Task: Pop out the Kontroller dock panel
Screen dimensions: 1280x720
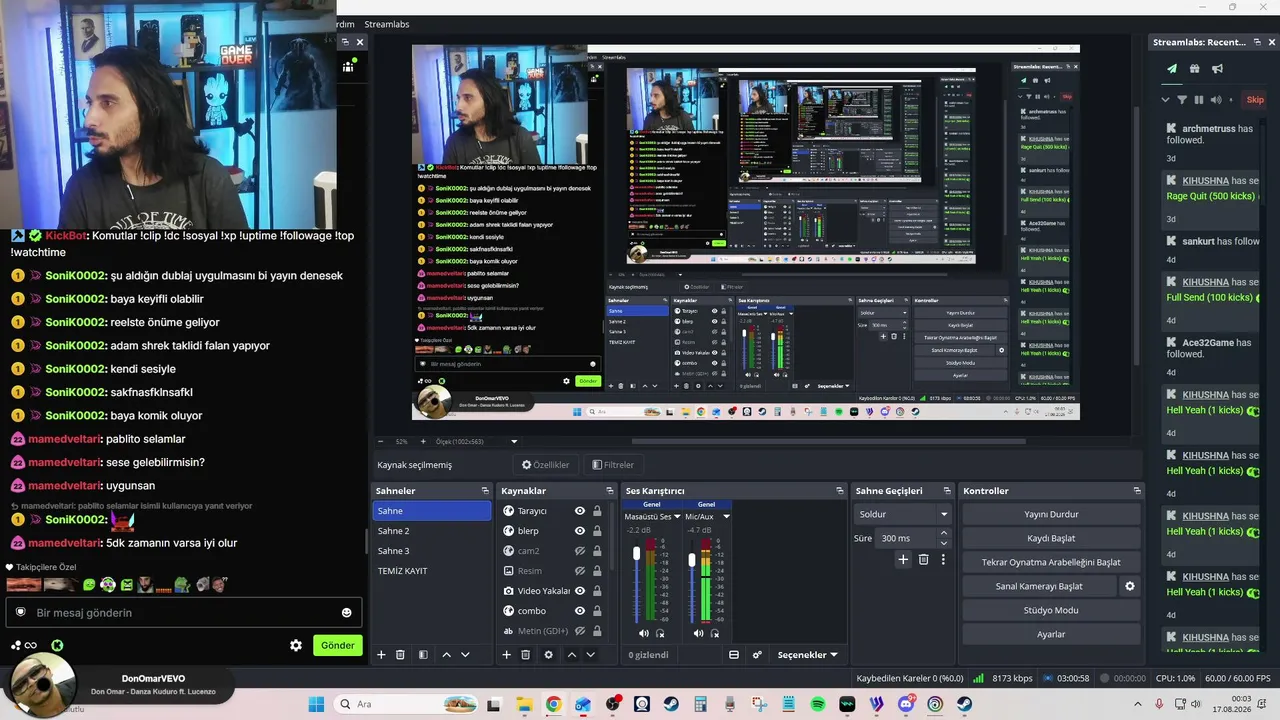Action: pos(1137,491)
